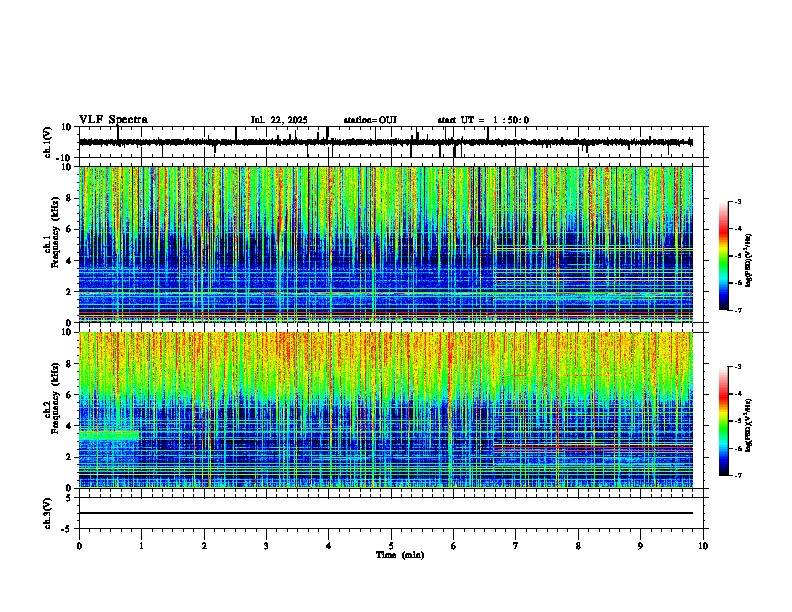Click the '8' kHz tick on the ch.2 spectrogram
This screenshot has height=612, width=792.
click(x=69, y=364)
